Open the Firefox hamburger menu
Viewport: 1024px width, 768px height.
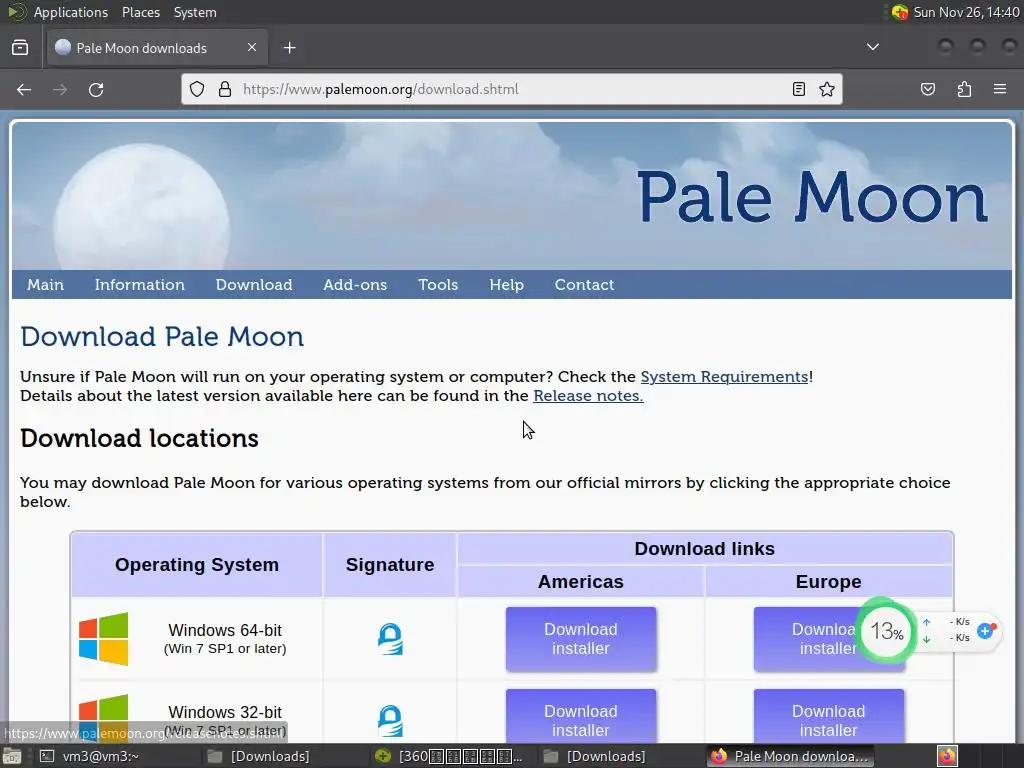coord(999,89)
